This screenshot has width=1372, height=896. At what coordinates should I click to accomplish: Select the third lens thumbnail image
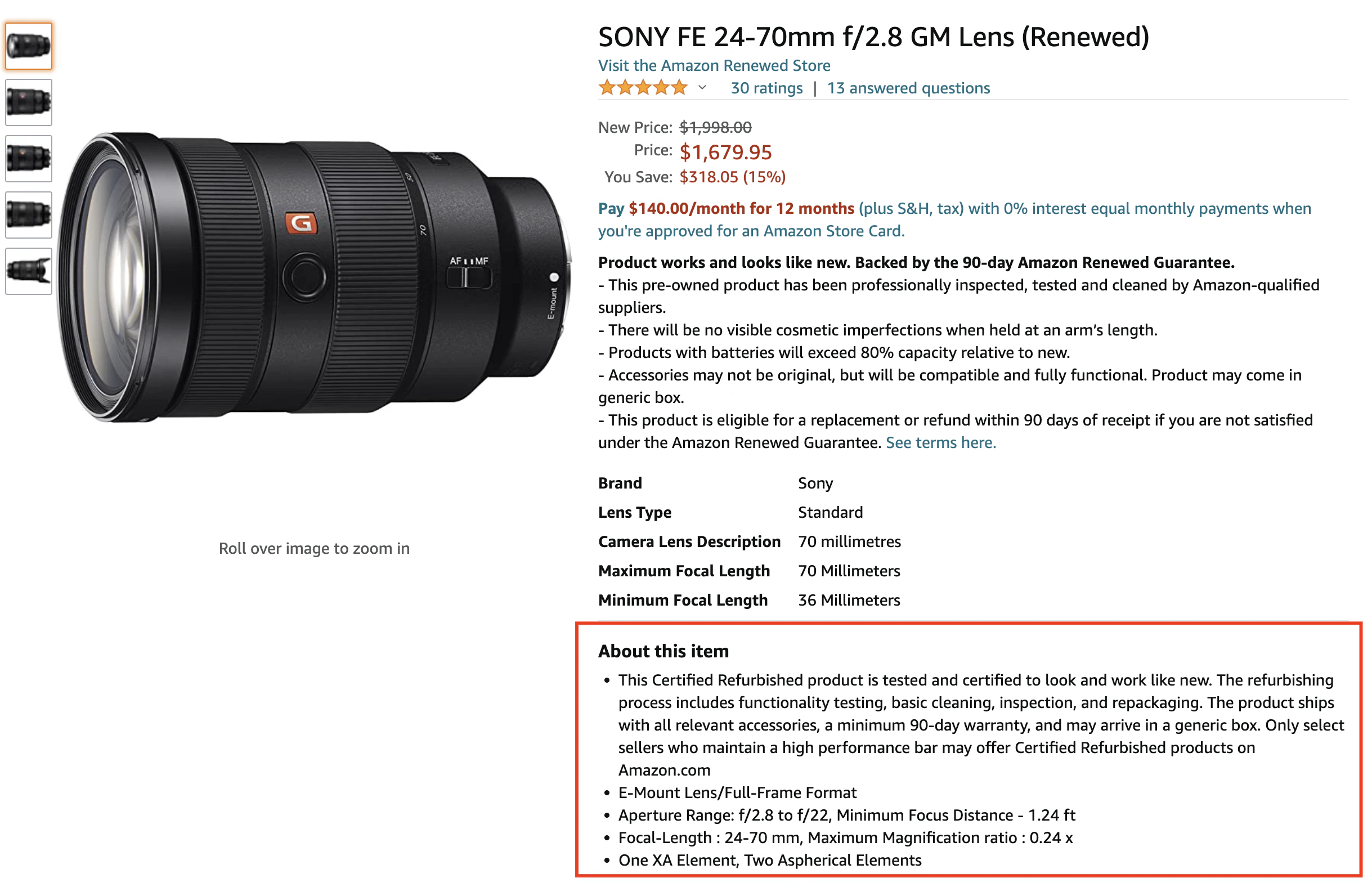[29, 159]
